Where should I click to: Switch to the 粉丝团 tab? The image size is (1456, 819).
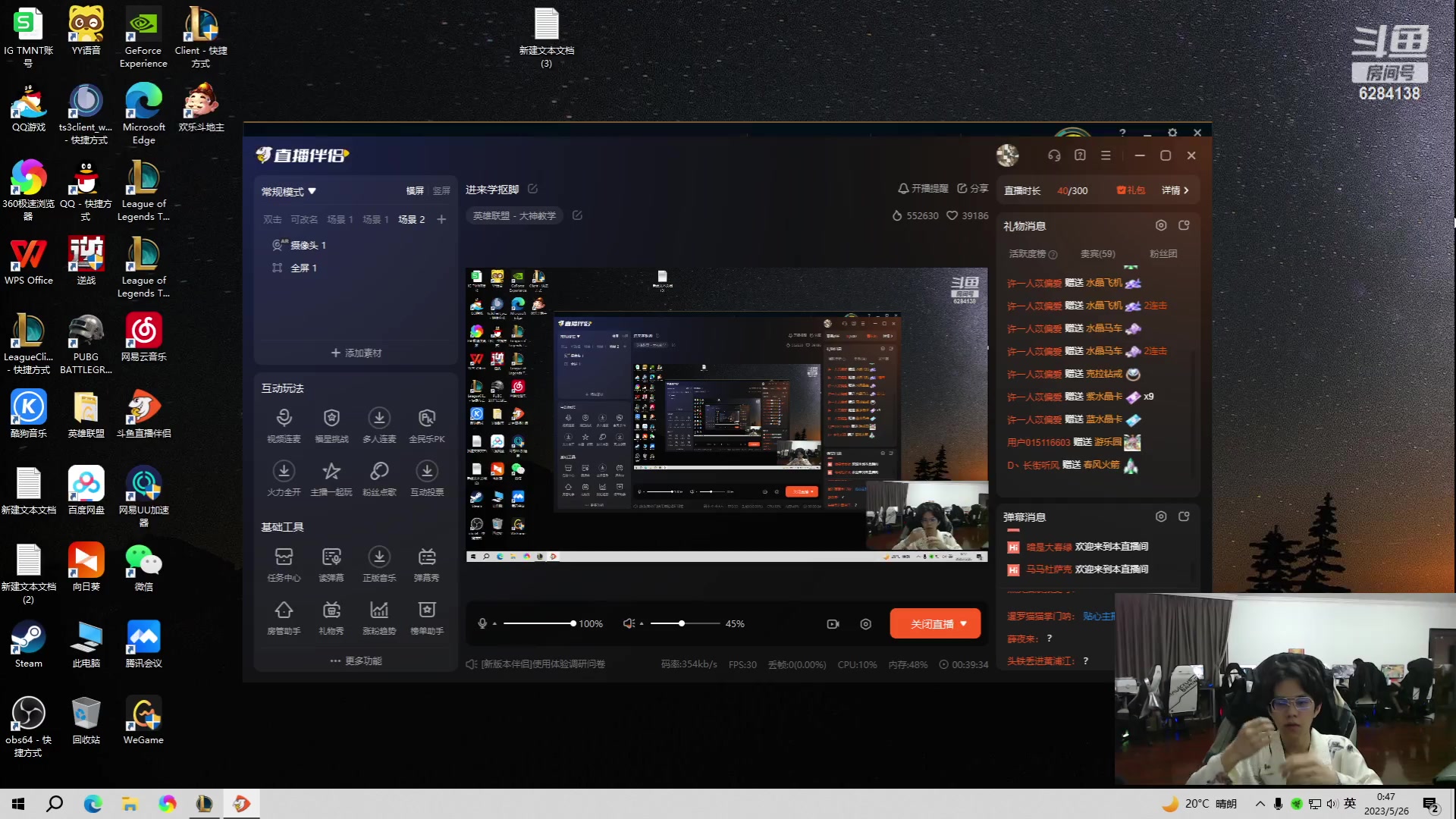[1163, 254]
